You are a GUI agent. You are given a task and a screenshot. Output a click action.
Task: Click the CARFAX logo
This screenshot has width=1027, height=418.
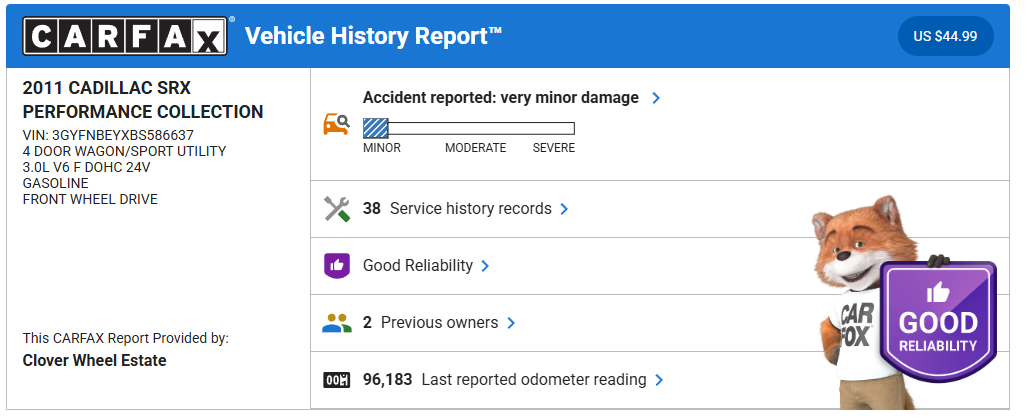(125, 37)
